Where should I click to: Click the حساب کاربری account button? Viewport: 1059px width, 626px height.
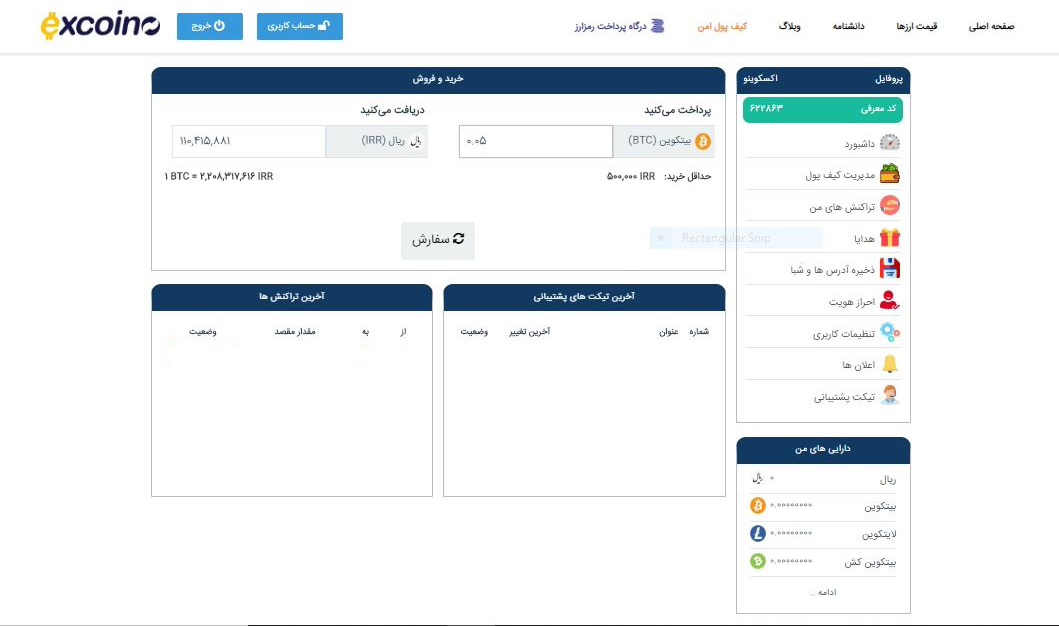tap(300, 26)
